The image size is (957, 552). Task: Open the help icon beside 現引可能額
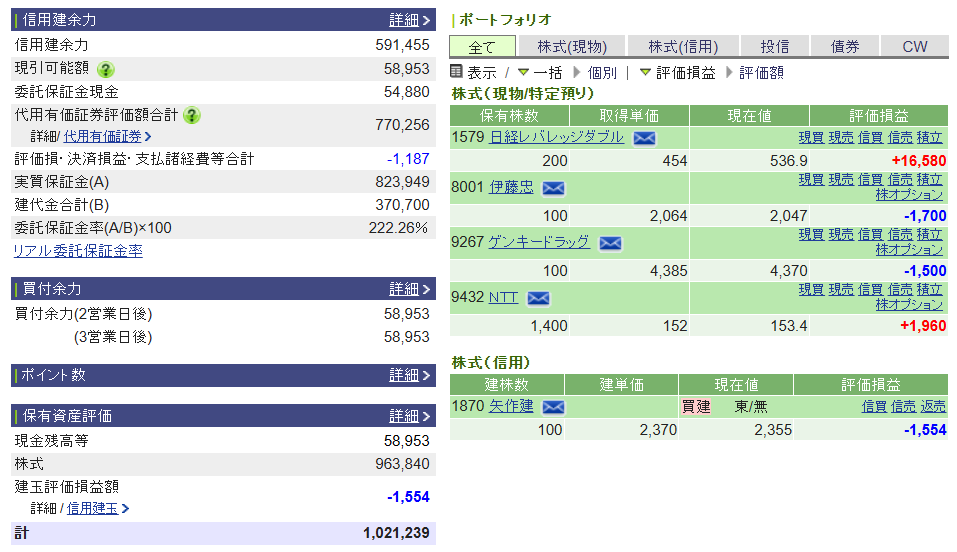click(106, 69)
